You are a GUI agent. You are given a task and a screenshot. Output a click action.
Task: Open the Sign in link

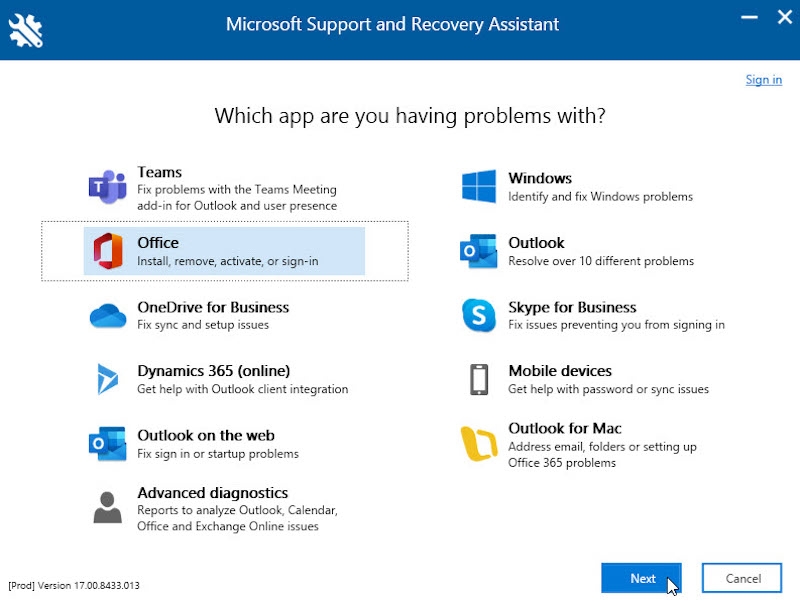pyautogui.click(x=763, y=80)
